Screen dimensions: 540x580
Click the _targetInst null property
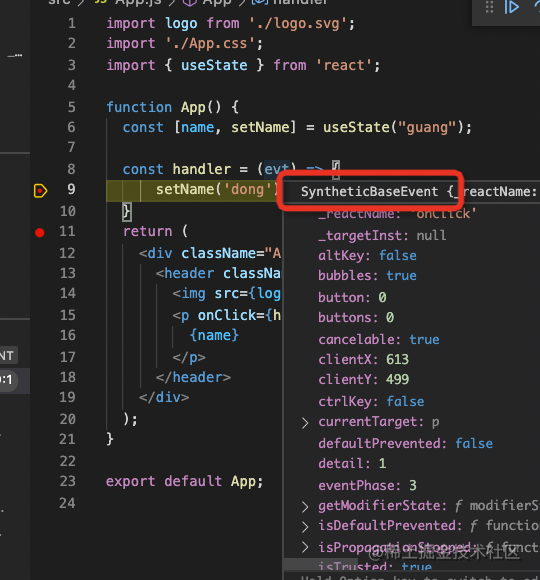(x=382, y=236)
